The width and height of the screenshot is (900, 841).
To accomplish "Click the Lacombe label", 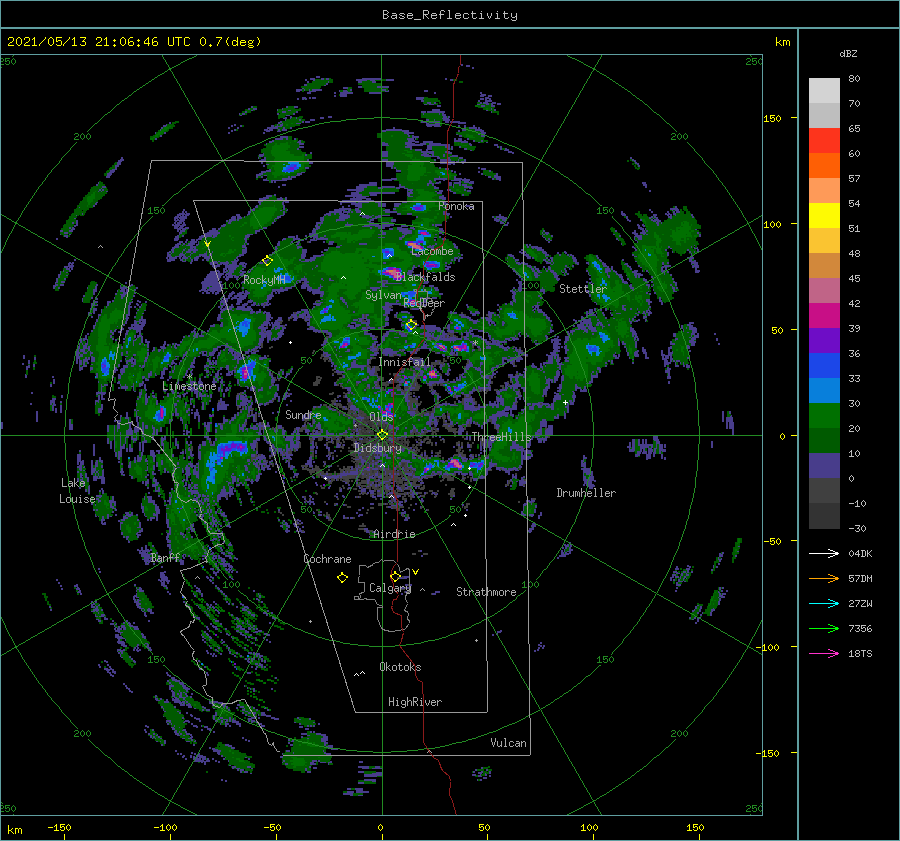I will tap(432, 251).
